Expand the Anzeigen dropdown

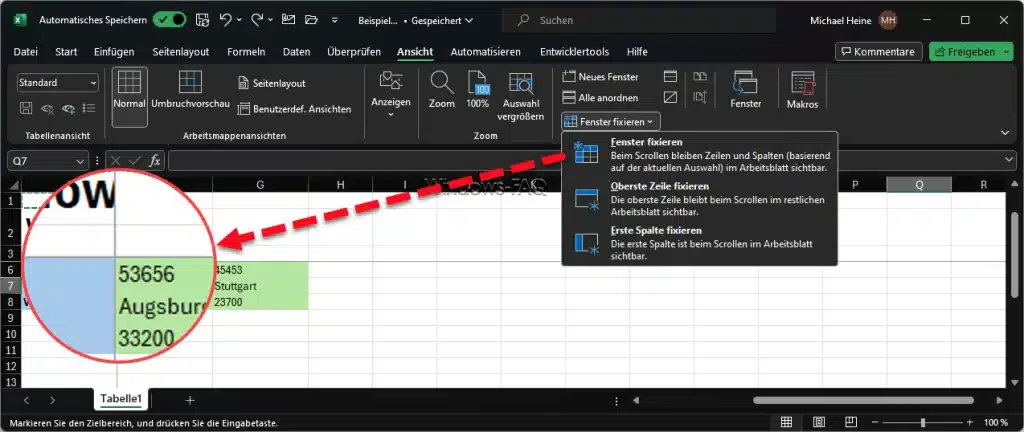(391, 97)
